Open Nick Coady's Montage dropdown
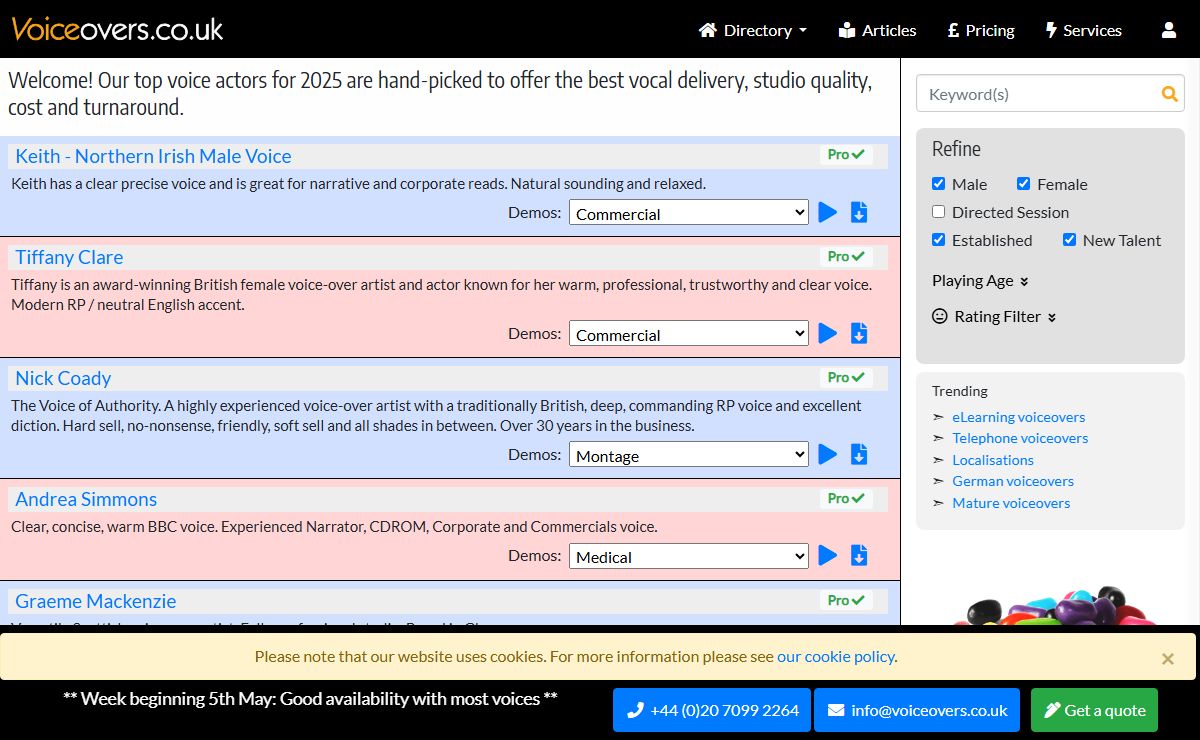Viewport: 1200px width, 740px height. pos(689,455)
